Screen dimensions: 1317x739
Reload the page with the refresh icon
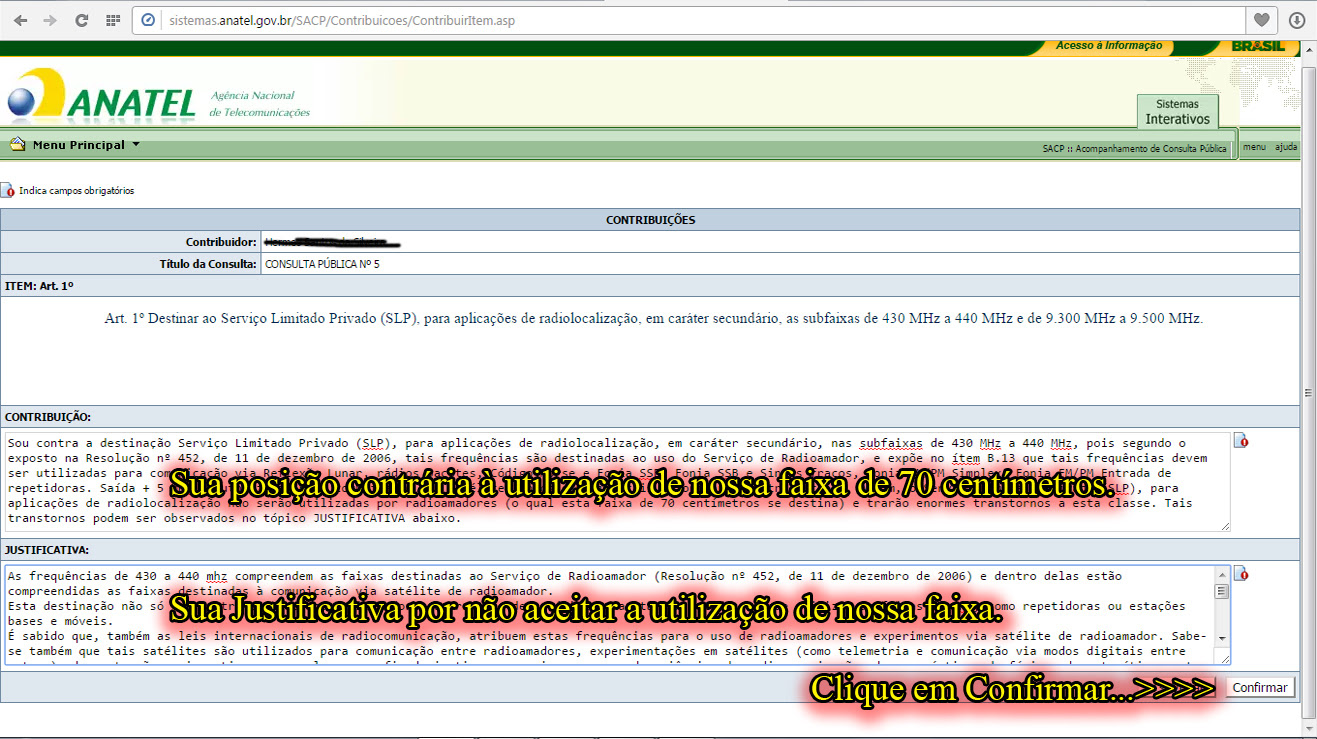[82, 20]
